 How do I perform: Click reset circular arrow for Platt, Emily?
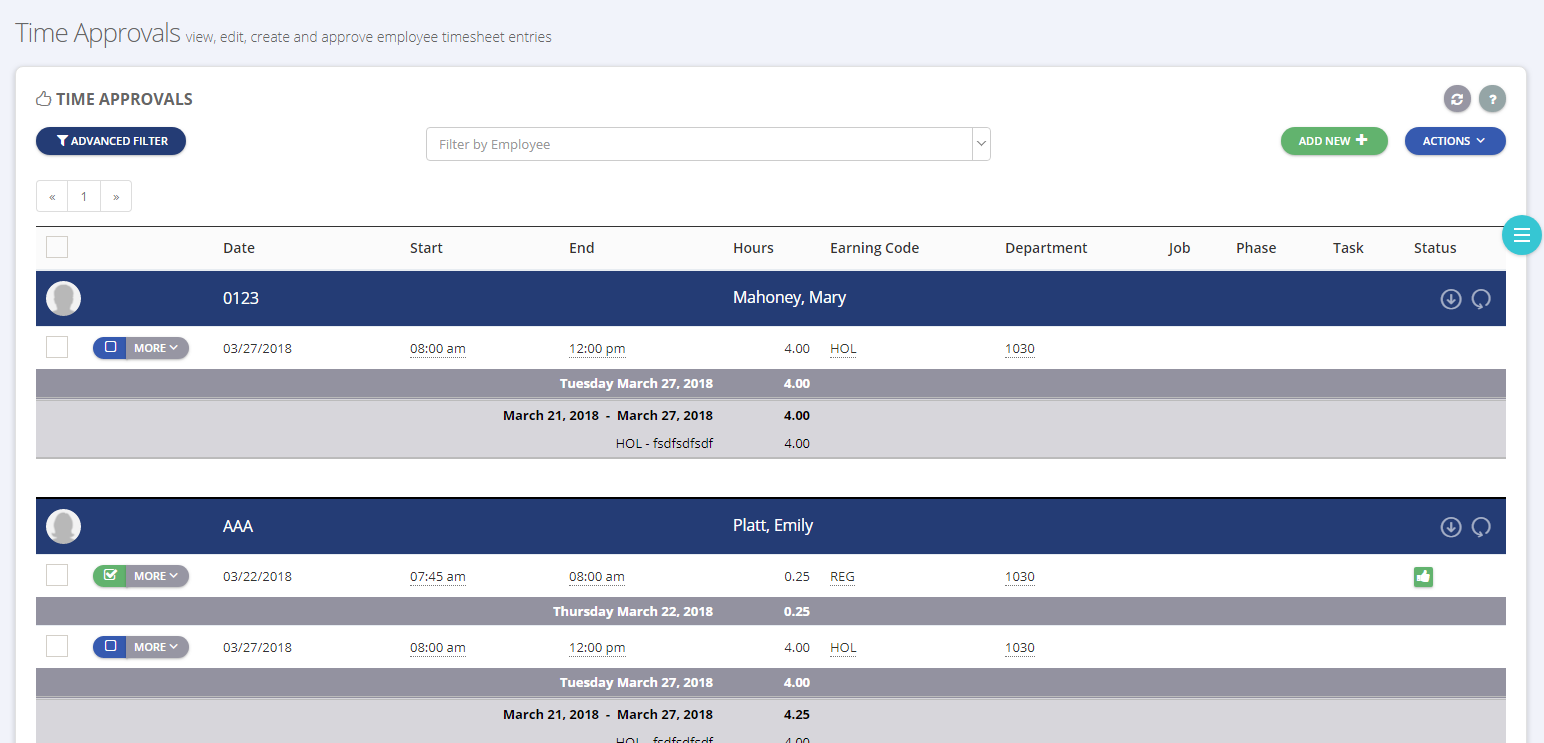1481,527
